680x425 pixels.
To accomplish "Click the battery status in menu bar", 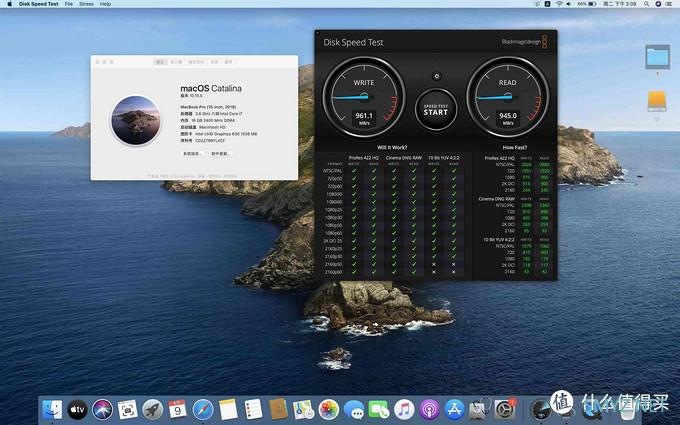I will tap(587, 4).
